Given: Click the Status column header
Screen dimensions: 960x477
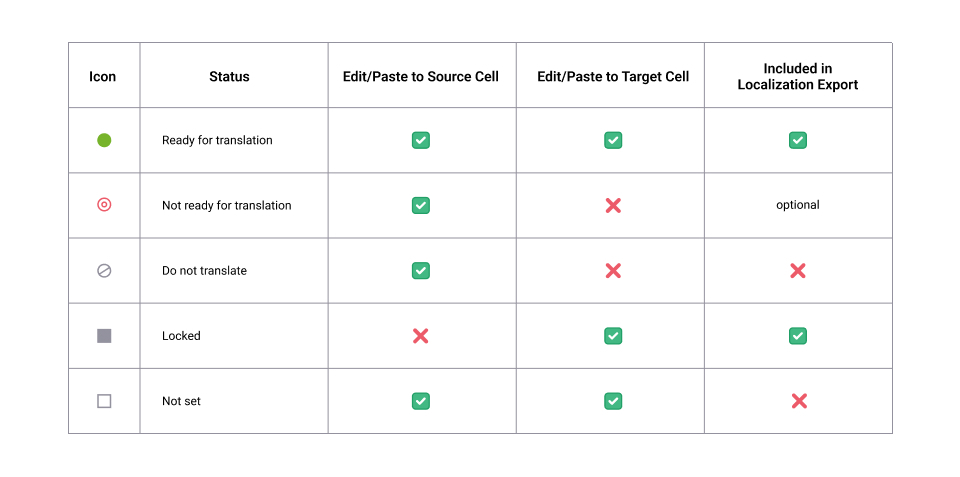Looking at the screenshot, I should (229, 76).
